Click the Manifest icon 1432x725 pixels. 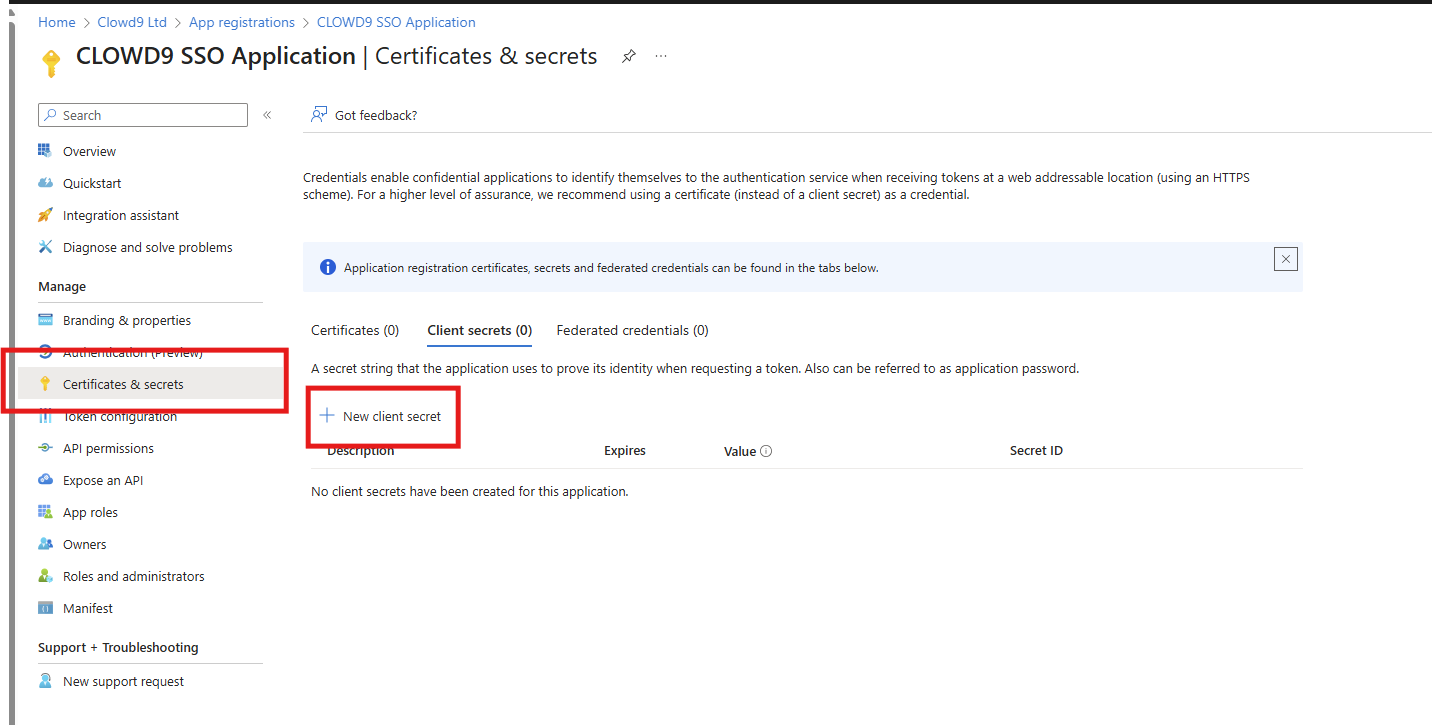pyautogui.click(x=45, y=608)
